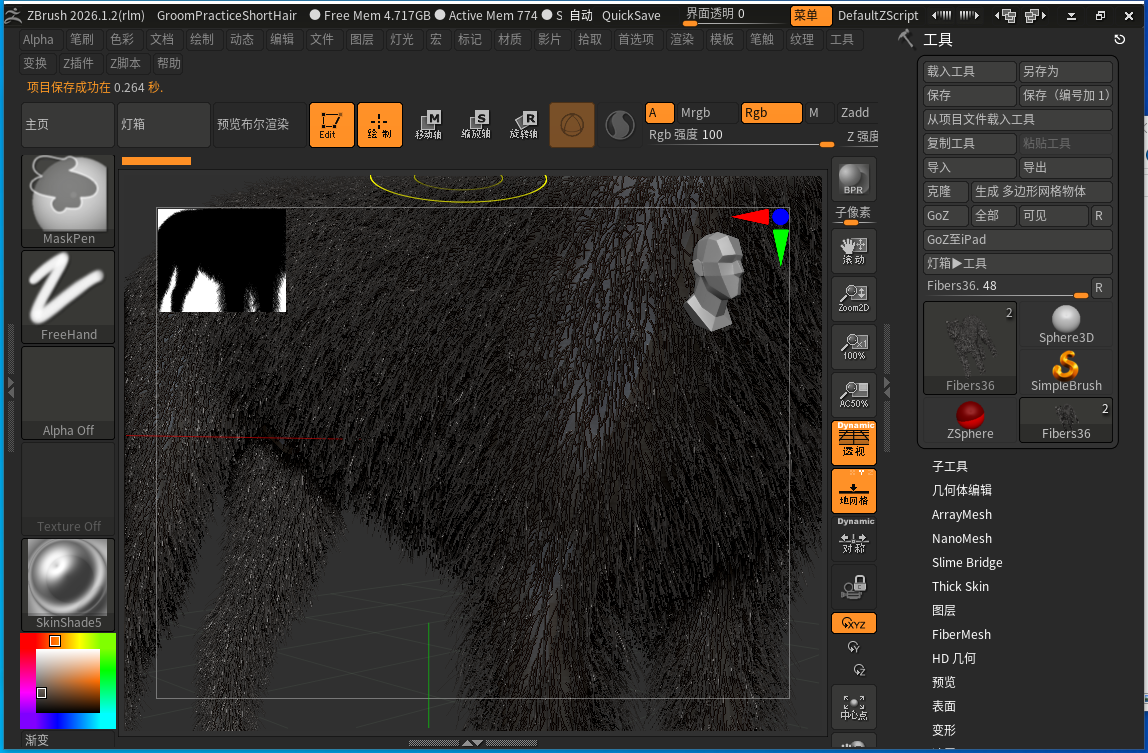Expand the 几何体编辑 Geometry subpalette

[x=963, y=490]
